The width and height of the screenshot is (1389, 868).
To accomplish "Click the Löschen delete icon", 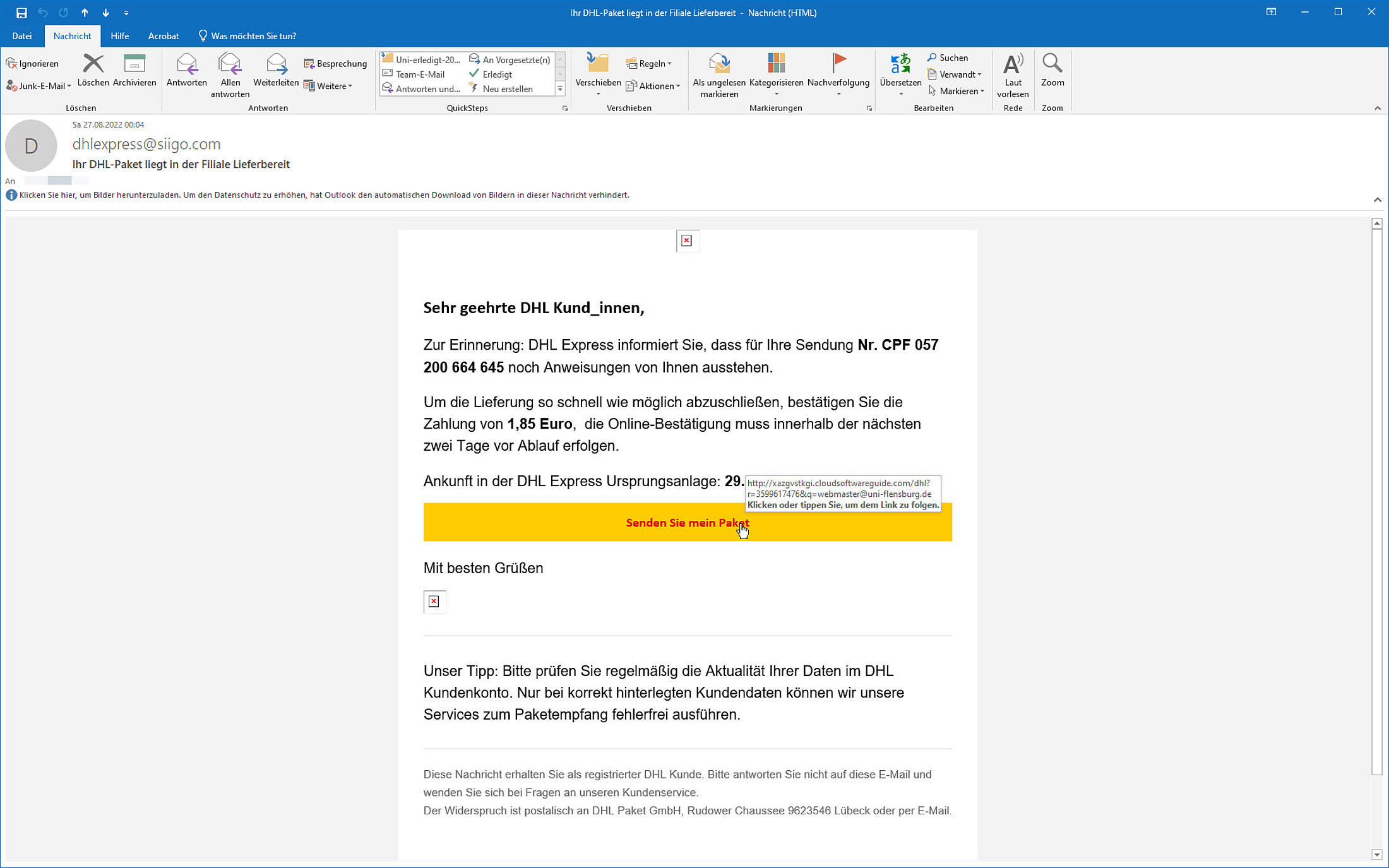I will pos(93,64).
